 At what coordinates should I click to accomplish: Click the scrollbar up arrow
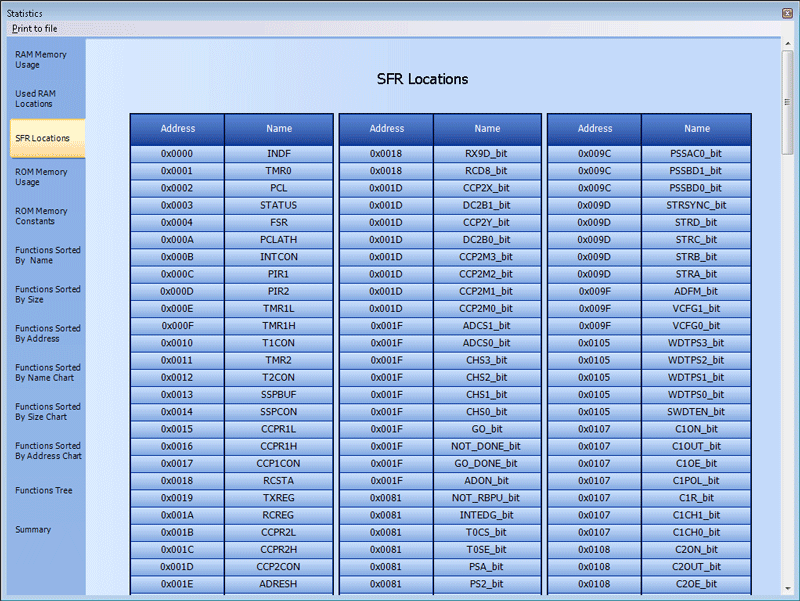tap(788, 44)
